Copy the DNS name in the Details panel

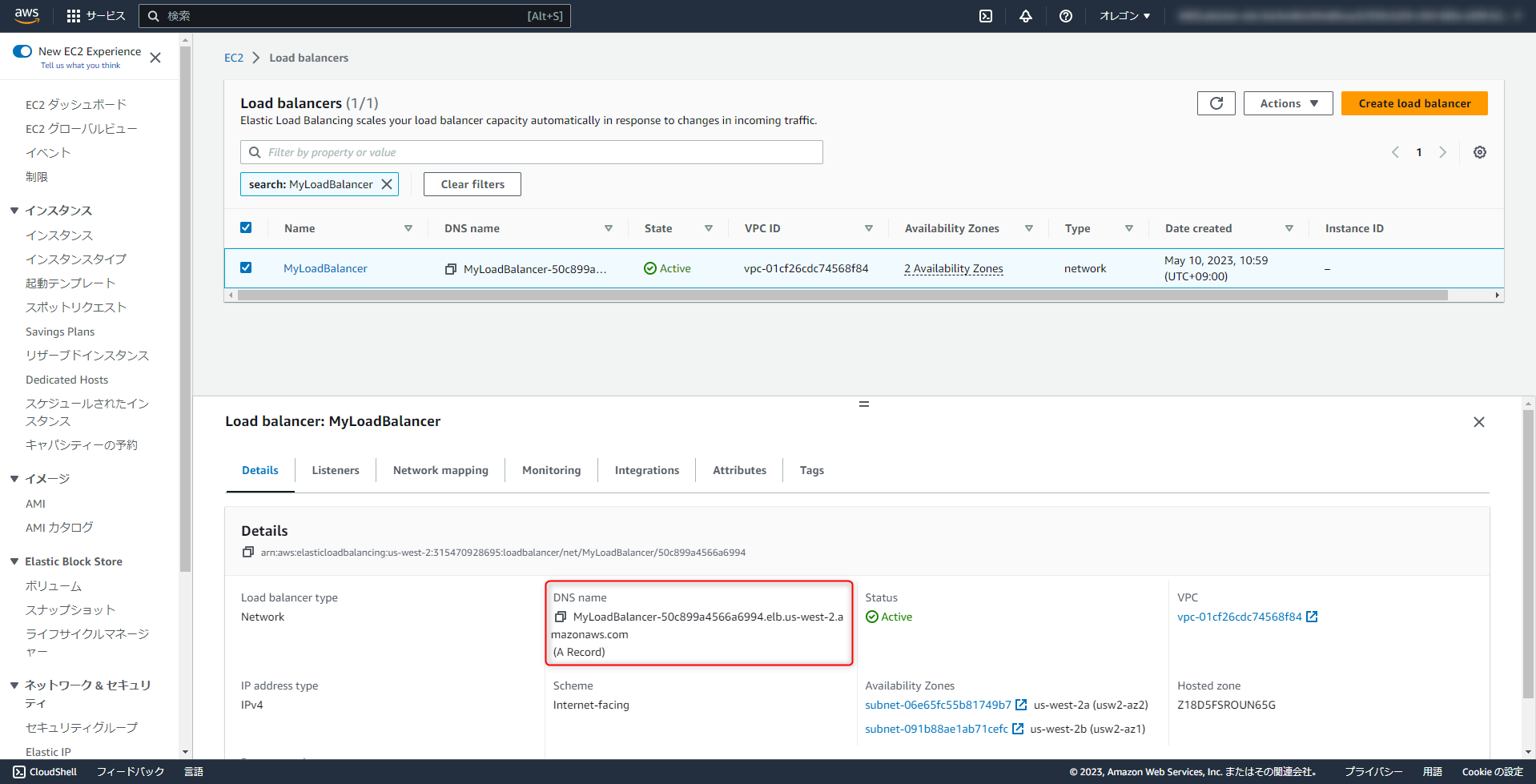[561, 616]
